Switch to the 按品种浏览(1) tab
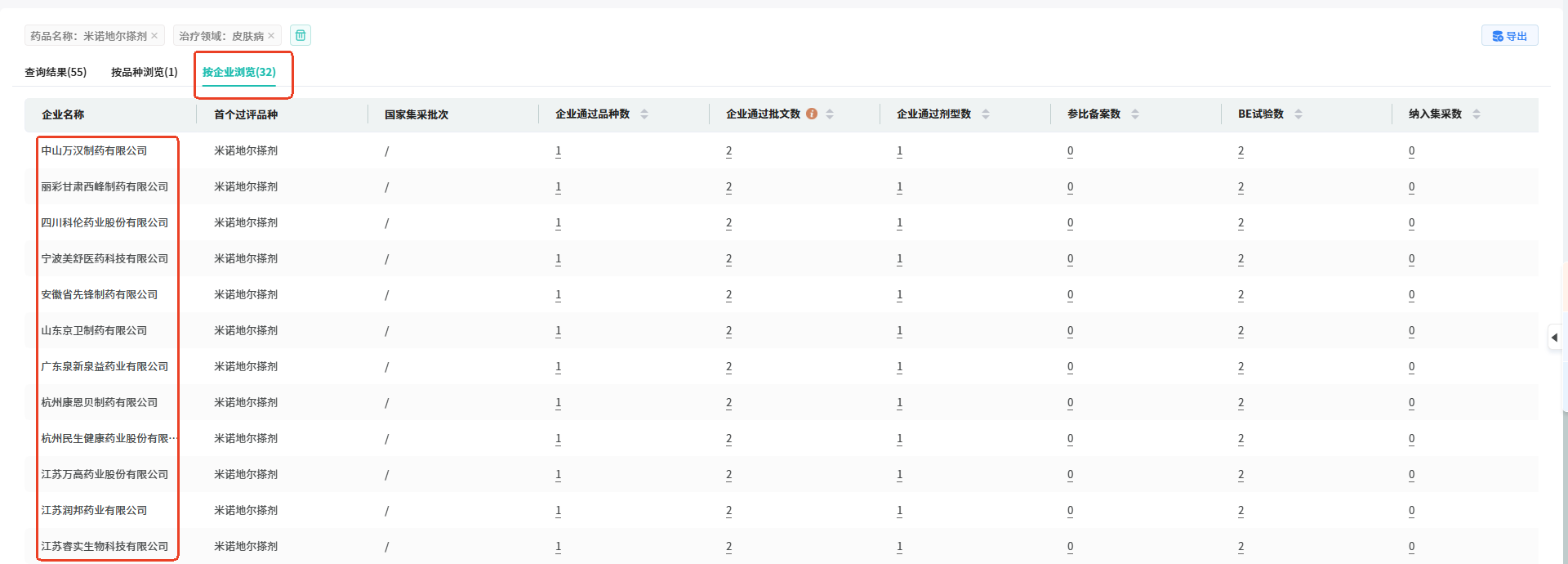The height and width of the screenshot is (564, 1568). (145, 72)
